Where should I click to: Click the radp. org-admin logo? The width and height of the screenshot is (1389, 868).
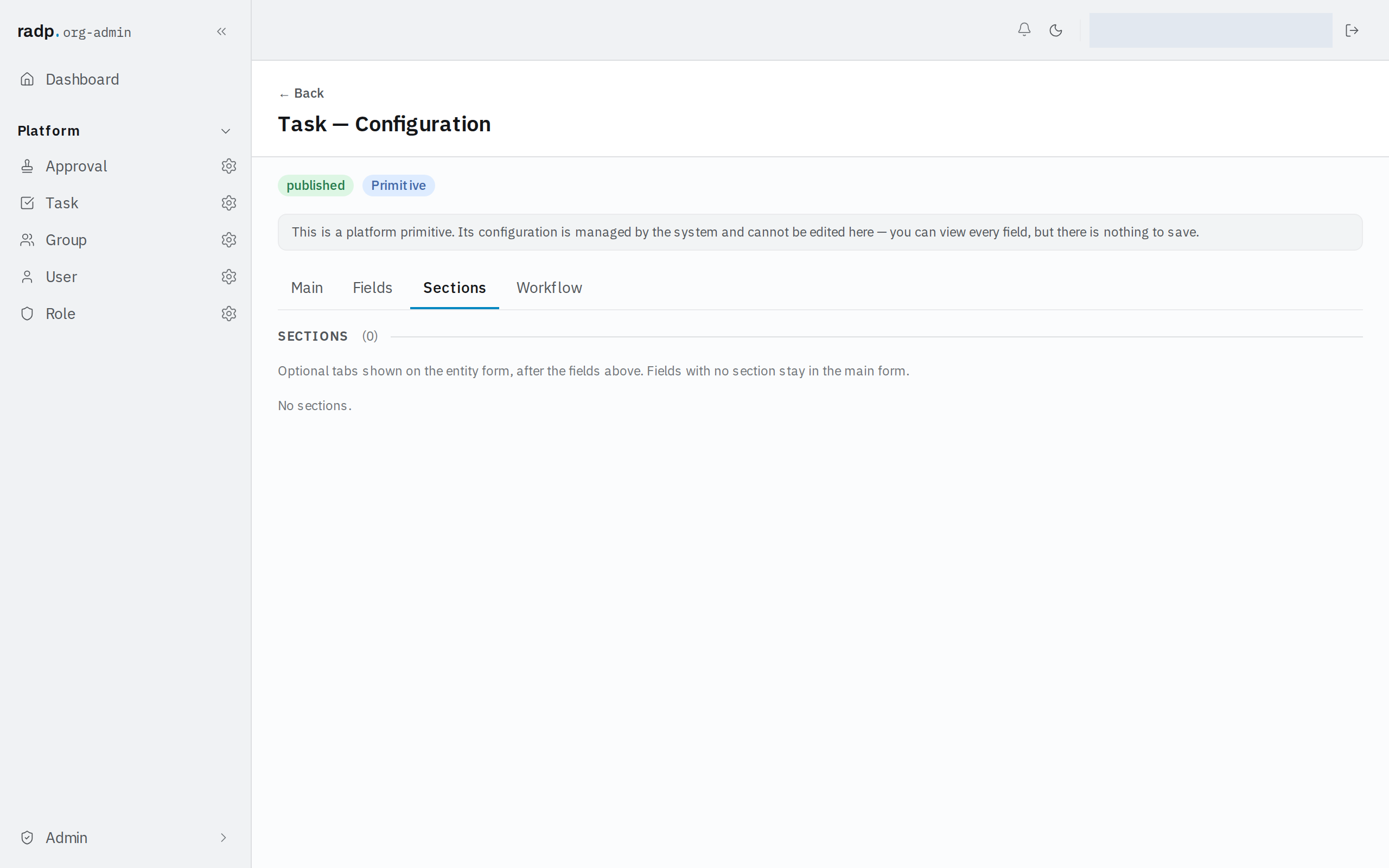[74, 31]
